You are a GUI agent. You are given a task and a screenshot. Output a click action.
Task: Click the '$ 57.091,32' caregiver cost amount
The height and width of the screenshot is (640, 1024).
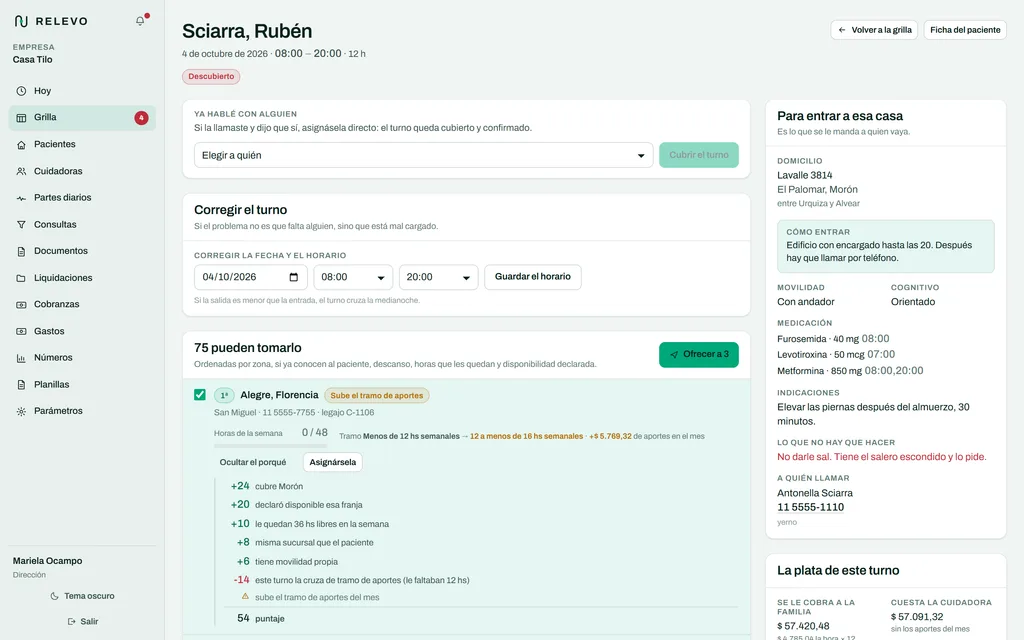coord(917,616)
